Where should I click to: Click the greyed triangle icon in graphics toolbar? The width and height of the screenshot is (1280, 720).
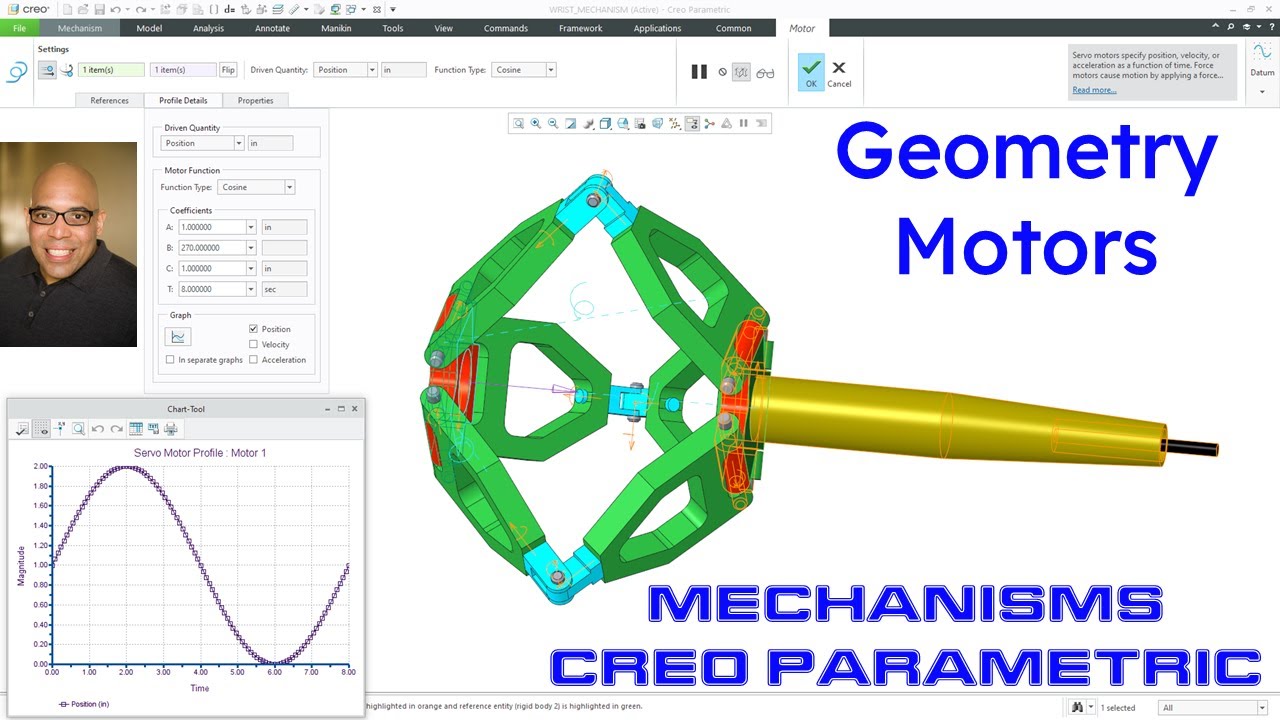tap(727, 124)
